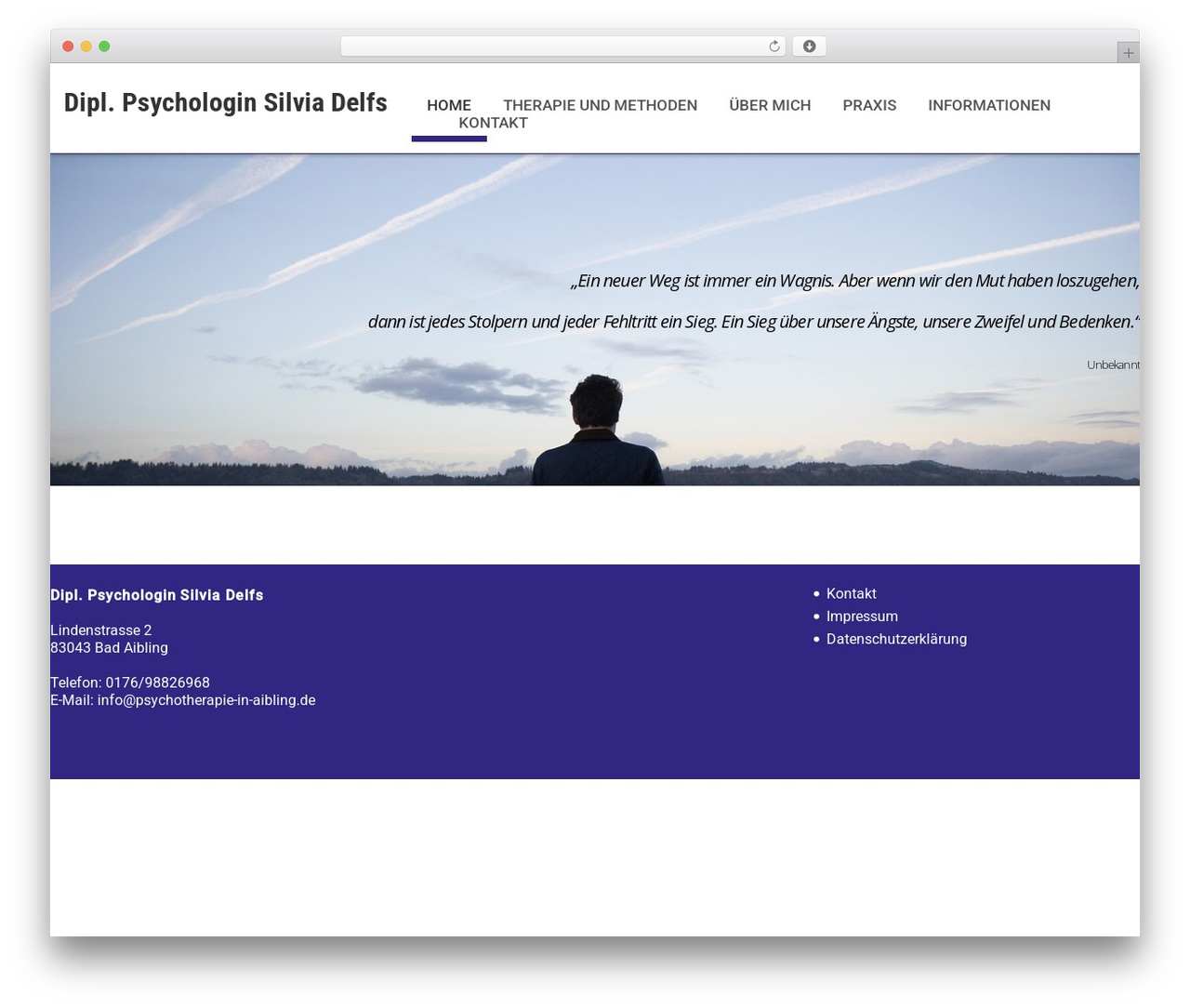Image resolution: width=1190 pixels, height=1008 pixels.
Task: Open the browser downloads button
Action: click(809, 46)
